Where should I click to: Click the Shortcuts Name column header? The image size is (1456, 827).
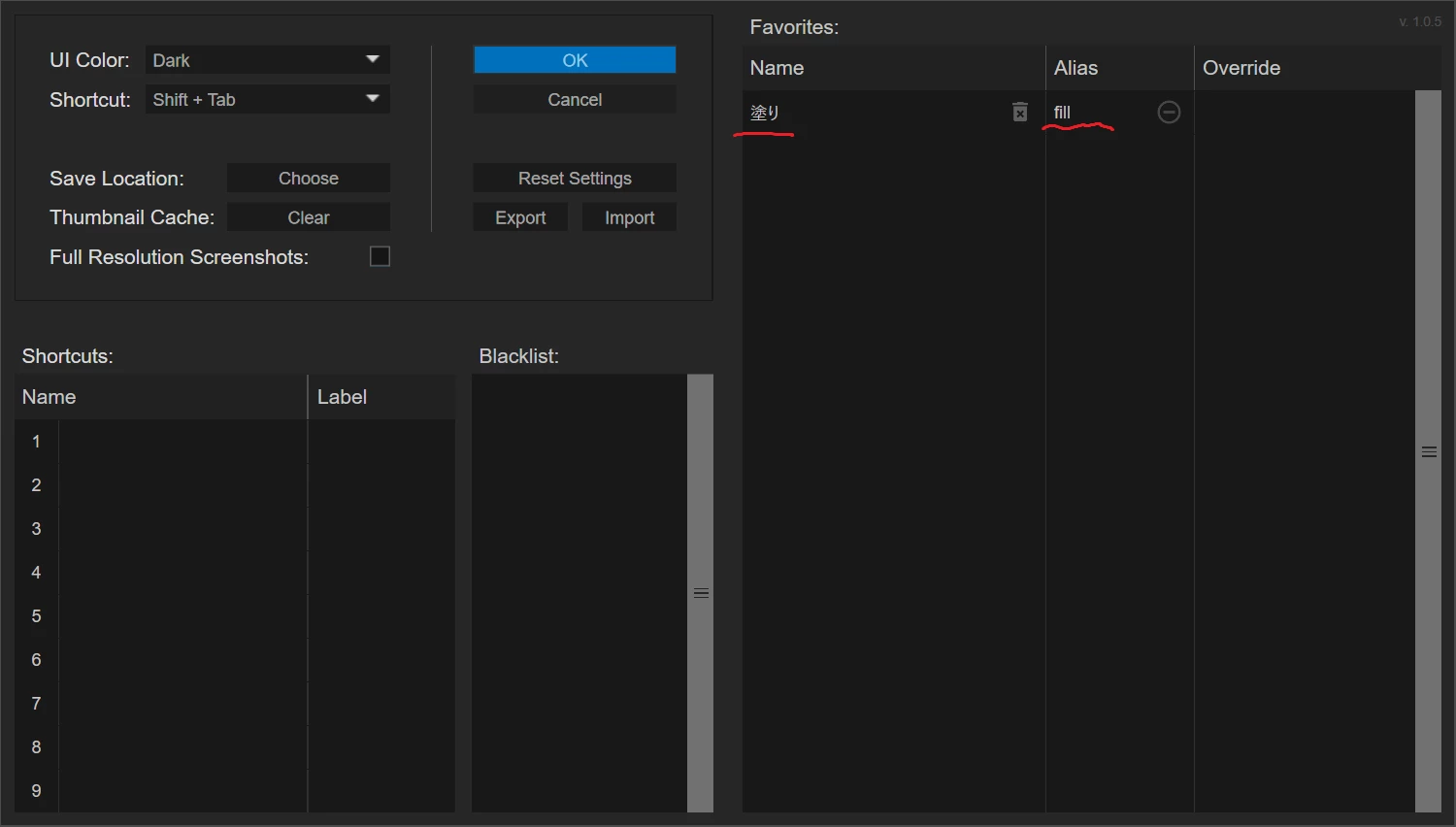(x=160, y=397)
